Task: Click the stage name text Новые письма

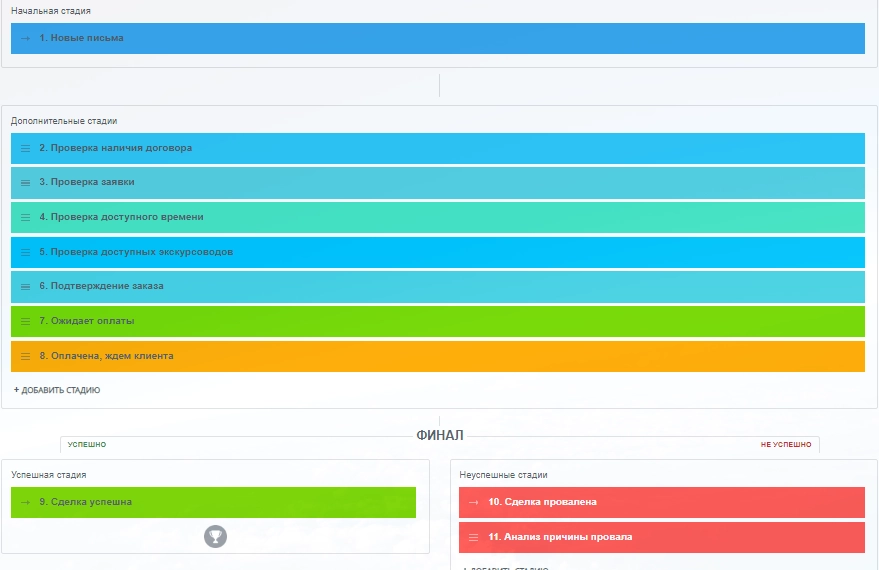Action: pos(81,38)
